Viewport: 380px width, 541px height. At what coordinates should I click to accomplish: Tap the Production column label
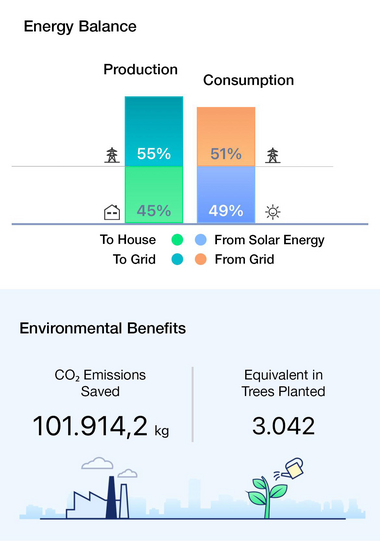click(x=140, y=69)
